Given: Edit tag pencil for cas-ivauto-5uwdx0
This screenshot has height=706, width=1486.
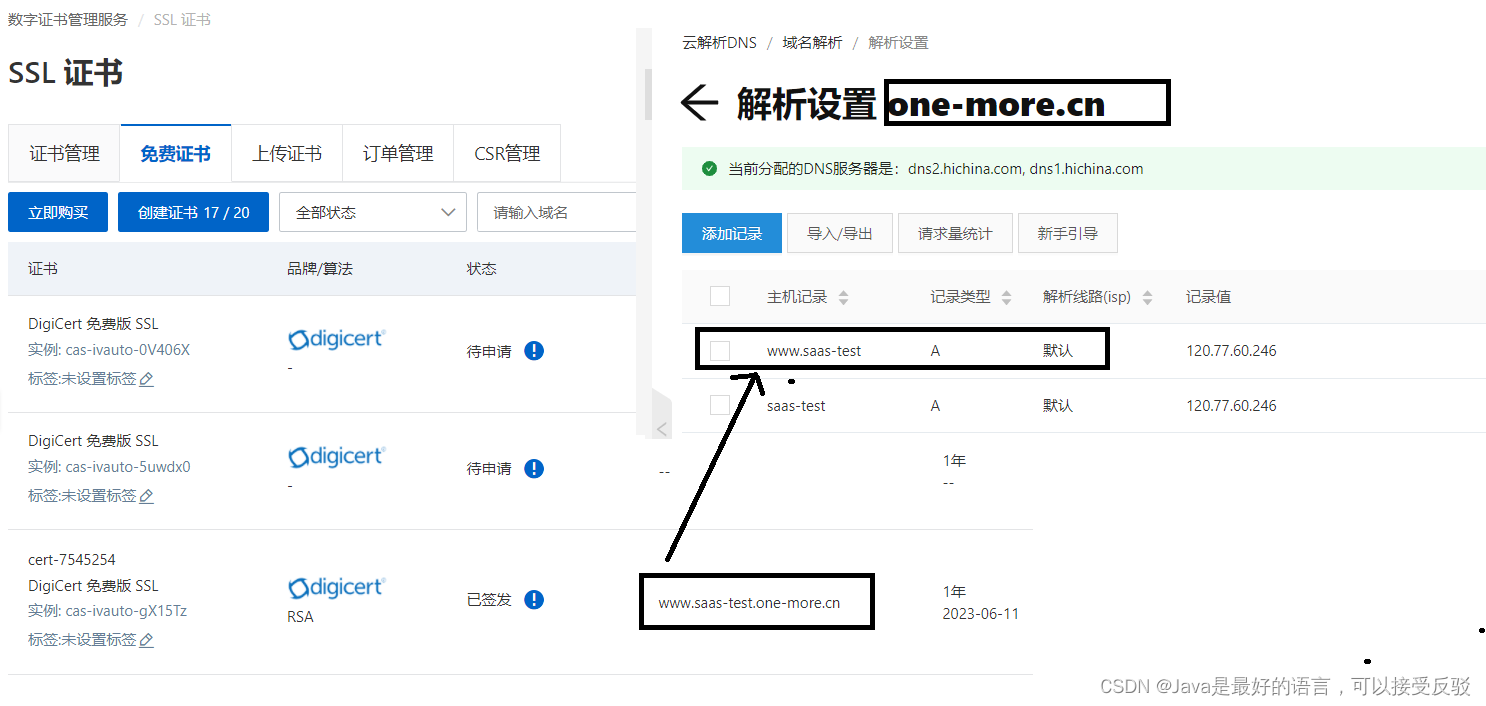Looking at the screenshot, I should click(x=146, y=496).
